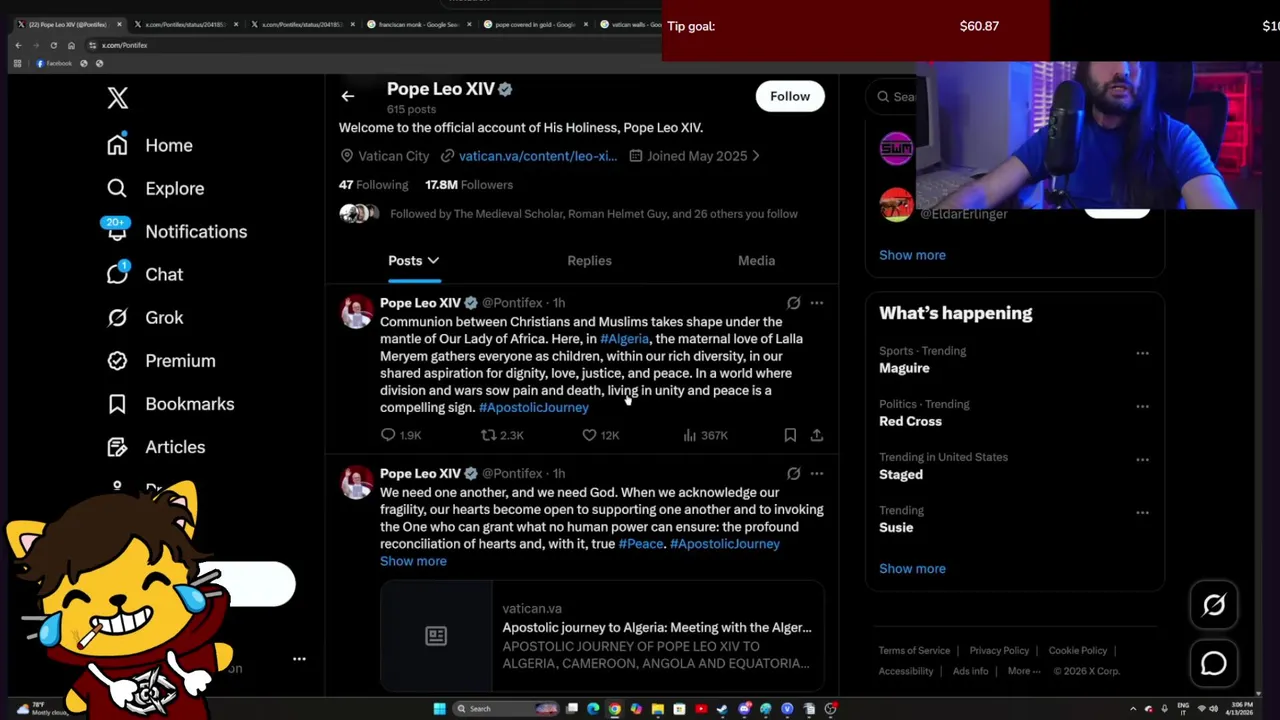Open Chrome from the taskbar
This screenshot has width=1280, height=720.
point(614,709)
